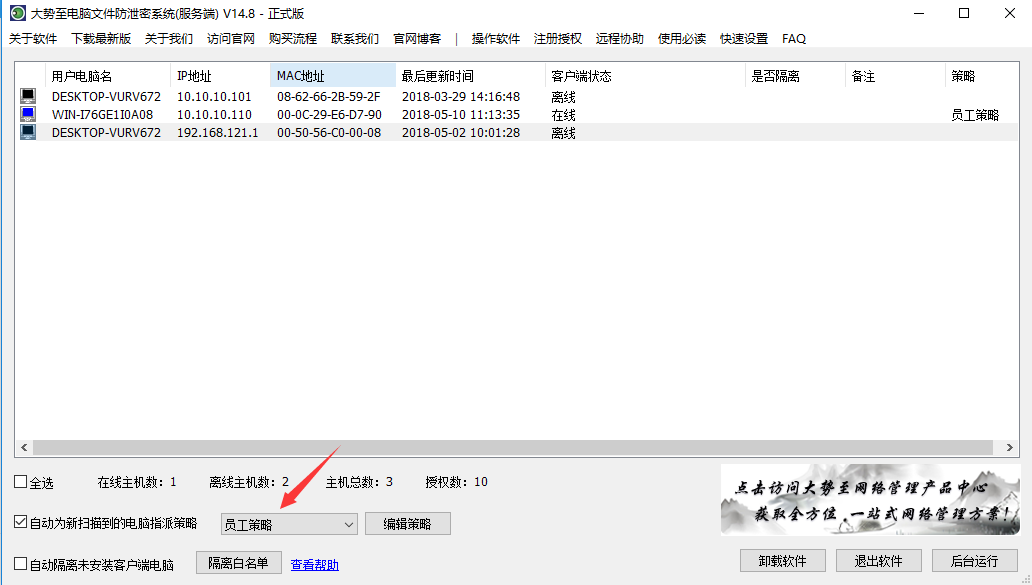Click computer icon for IP 10.10.10.101
1032x585 pixels.
(28, 97)
